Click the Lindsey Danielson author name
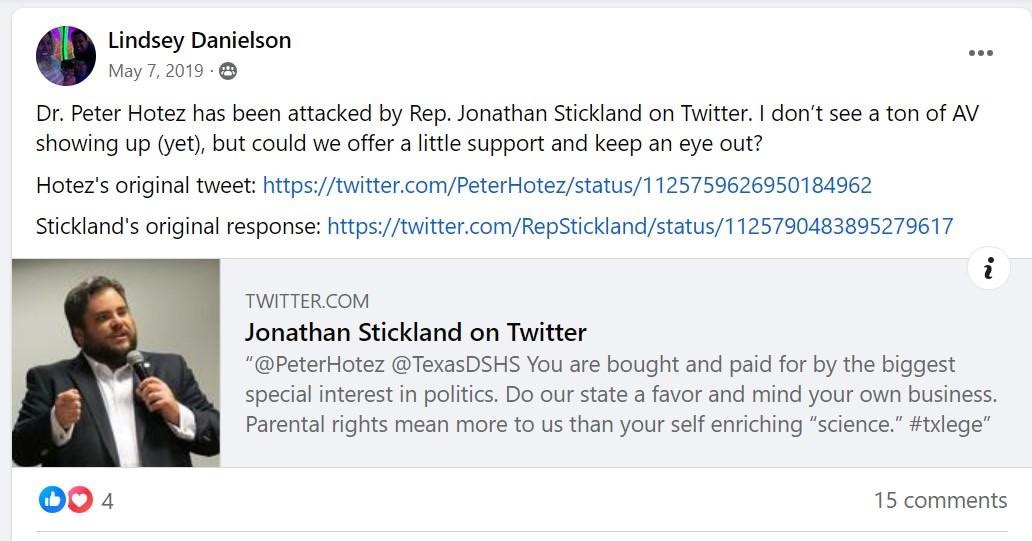This screenshot has height=541, width=1032. (199, 40)
